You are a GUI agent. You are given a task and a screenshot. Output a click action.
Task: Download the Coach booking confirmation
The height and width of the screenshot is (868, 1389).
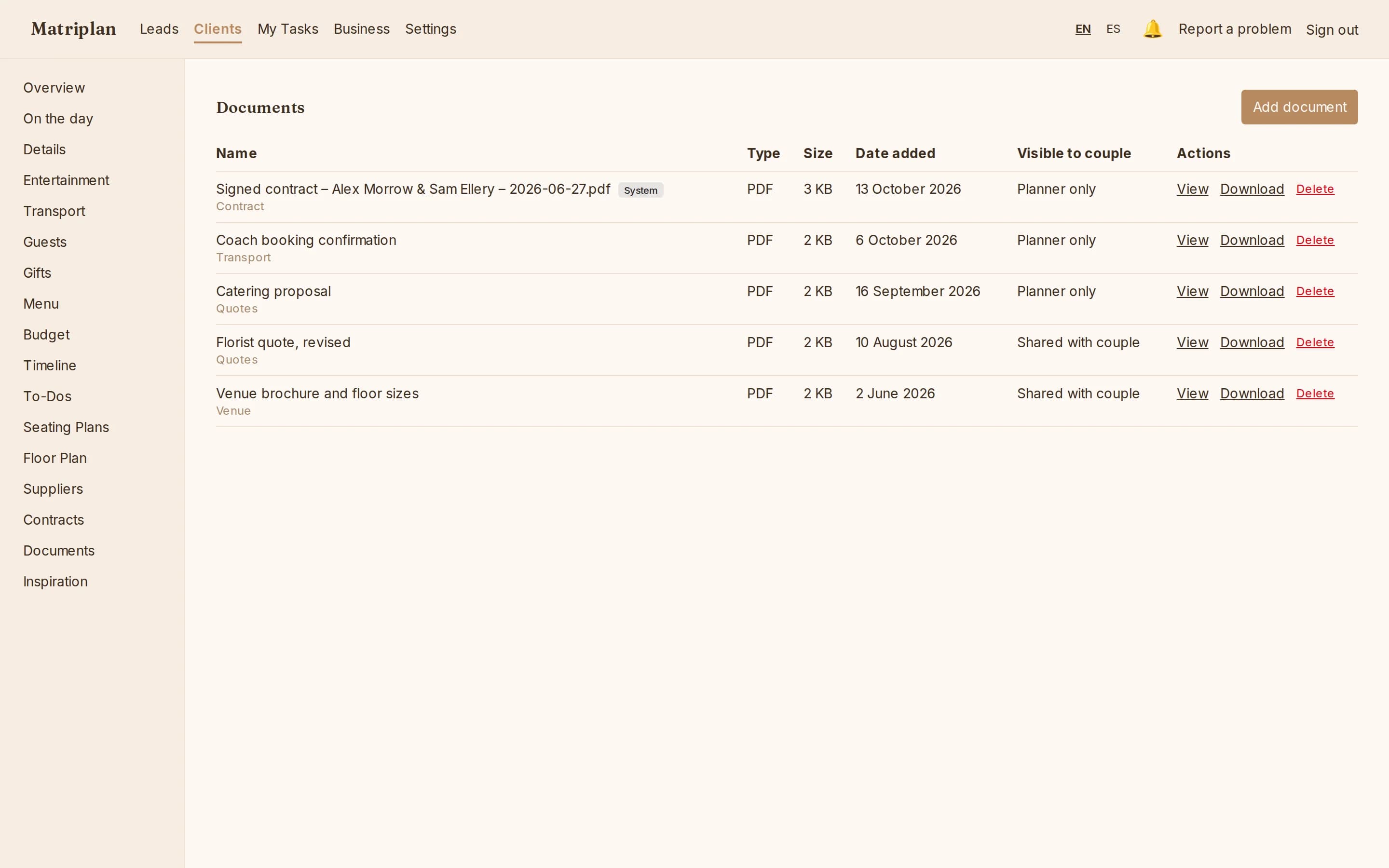[1252, 240]
